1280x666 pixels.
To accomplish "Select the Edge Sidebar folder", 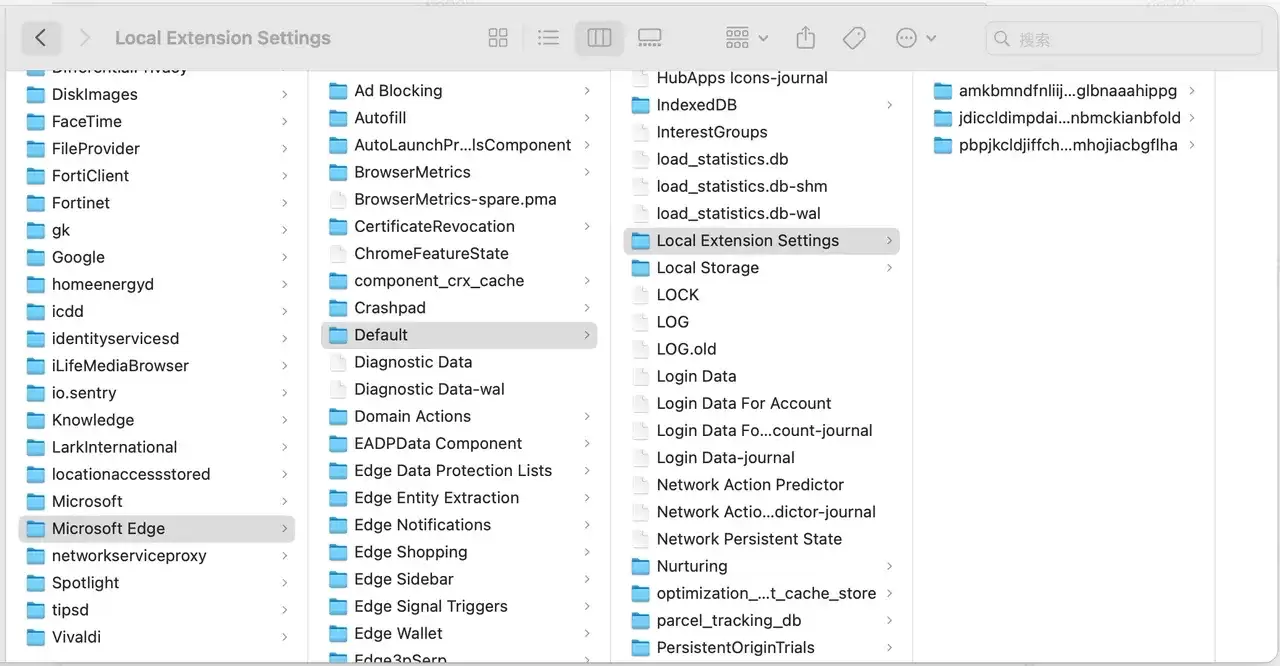I will 459,579.
